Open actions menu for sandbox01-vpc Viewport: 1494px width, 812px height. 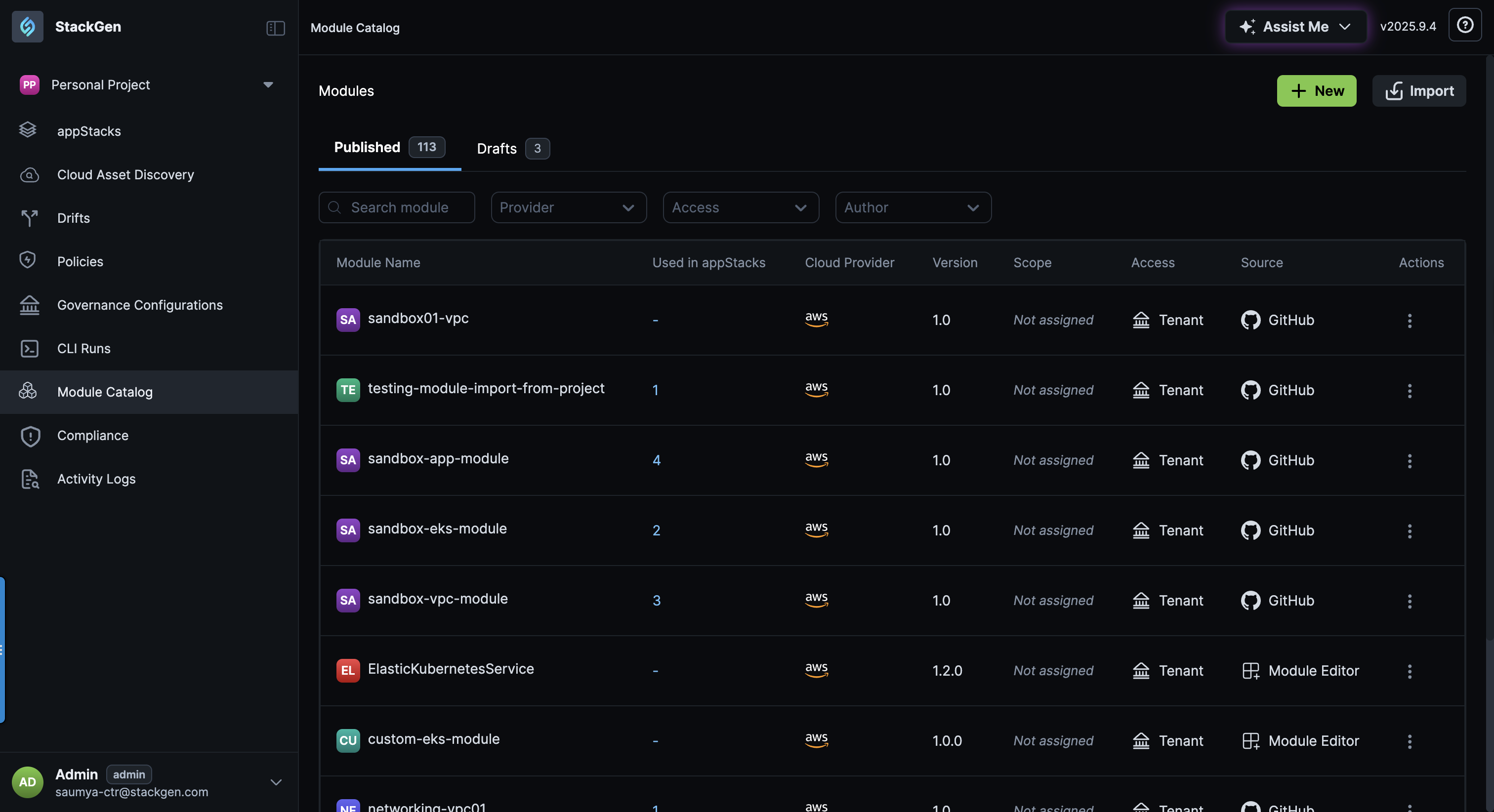1410,320
